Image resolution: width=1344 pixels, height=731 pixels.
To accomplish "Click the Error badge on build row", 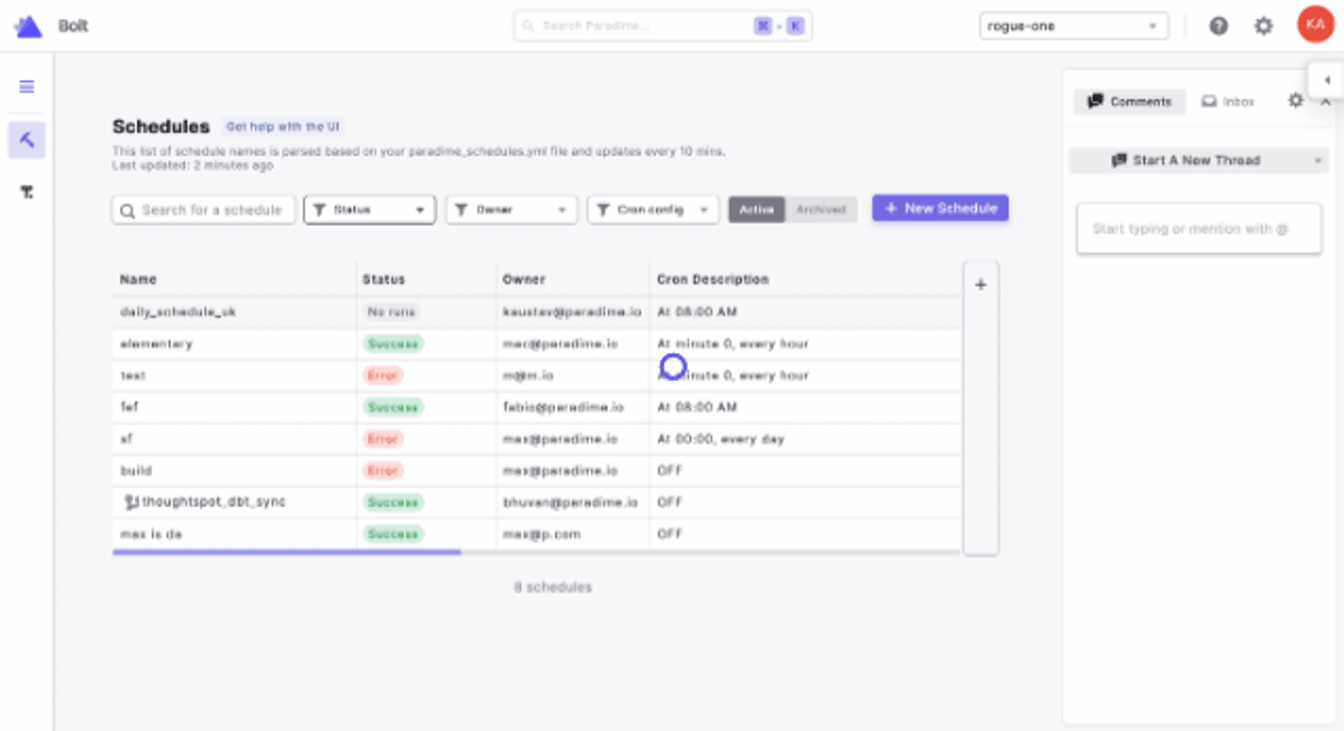I will [383, 471].
